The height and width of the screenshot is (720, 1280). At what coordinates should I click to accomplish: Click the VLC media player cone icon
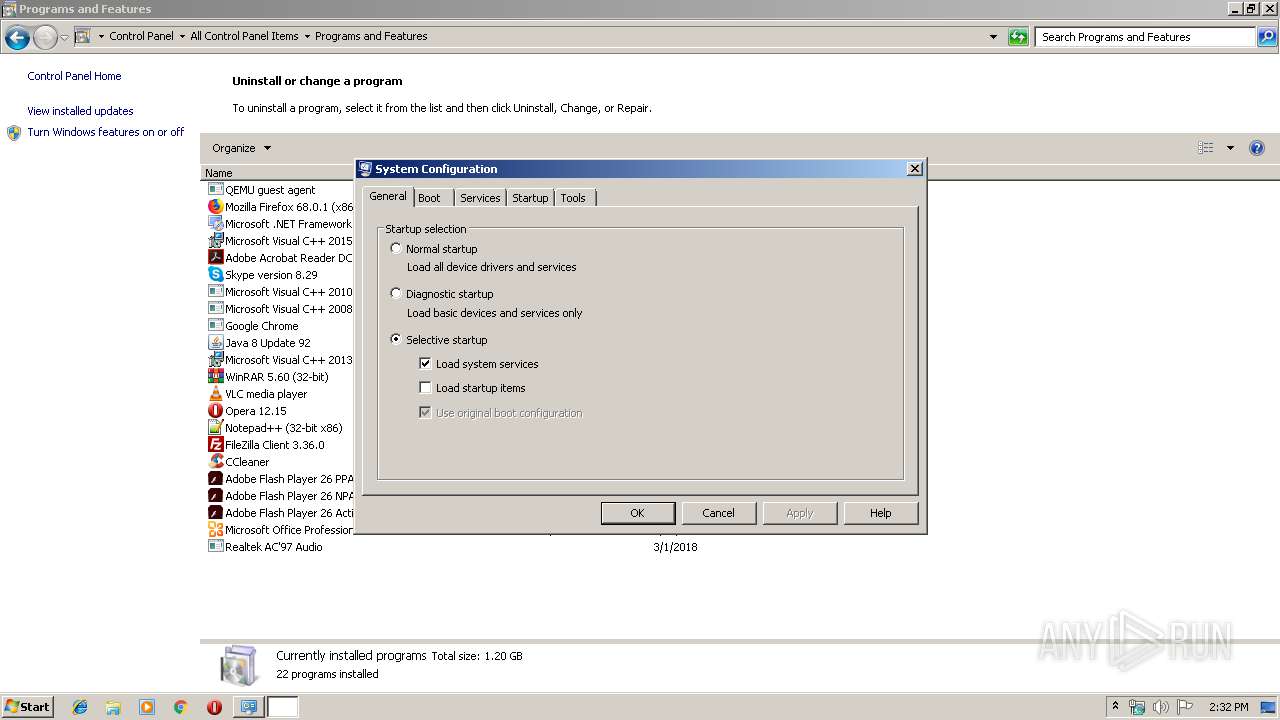pos(215,393)
